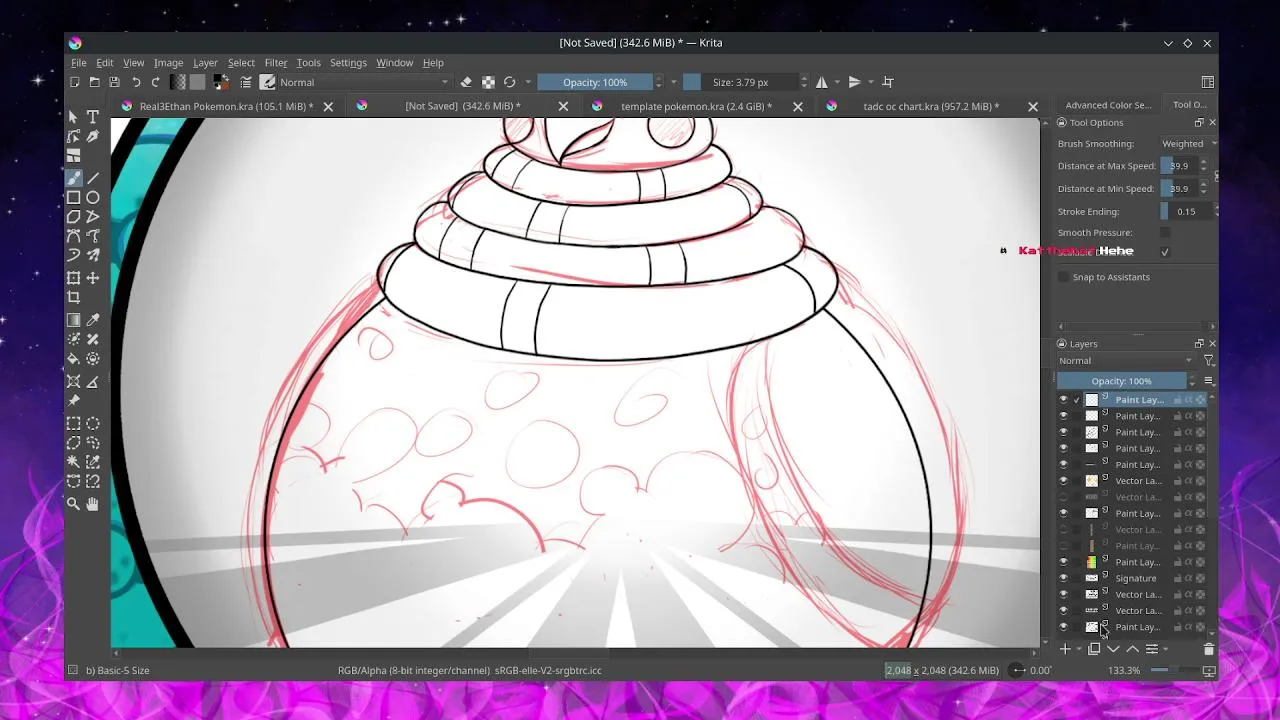Image resolution: width=1280 pixels, height=720 pixels.
Task: Select the Ellipse tool
Action: point(93,198)
